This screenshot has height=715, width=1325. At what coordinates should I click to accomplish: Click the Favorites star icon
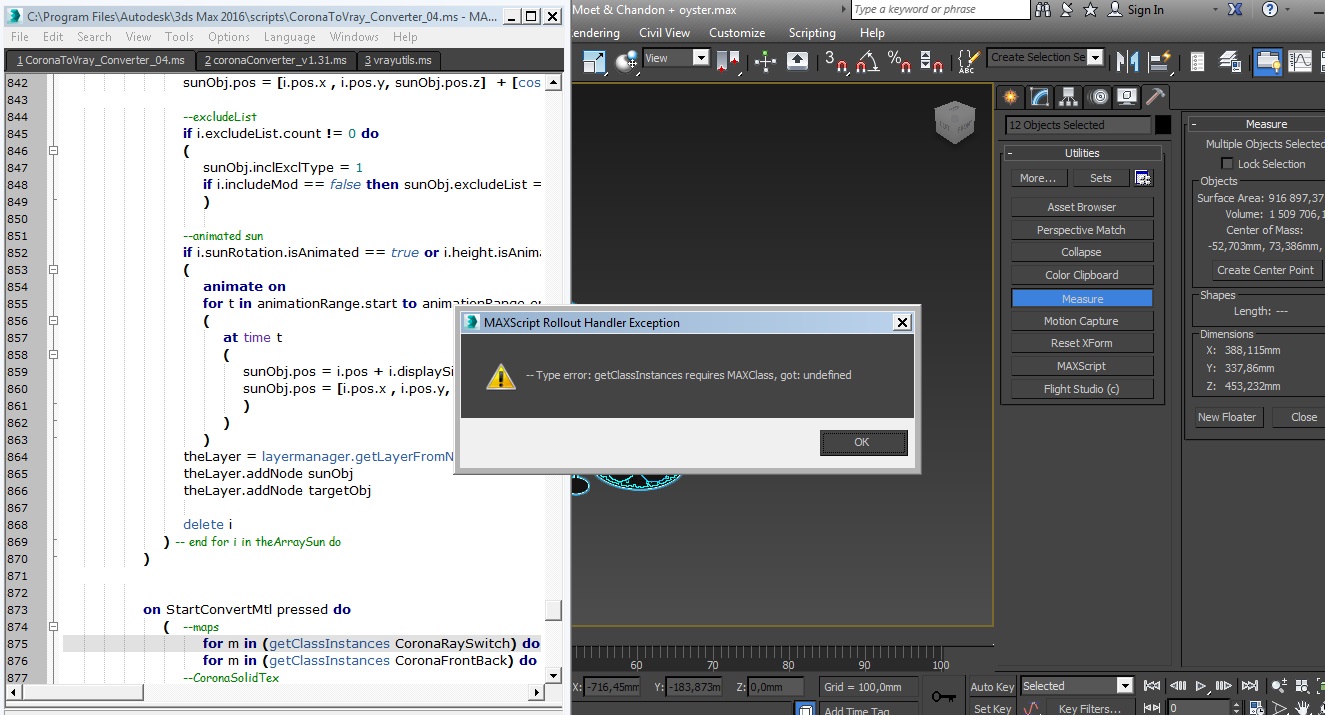[x=1089, y=9]
